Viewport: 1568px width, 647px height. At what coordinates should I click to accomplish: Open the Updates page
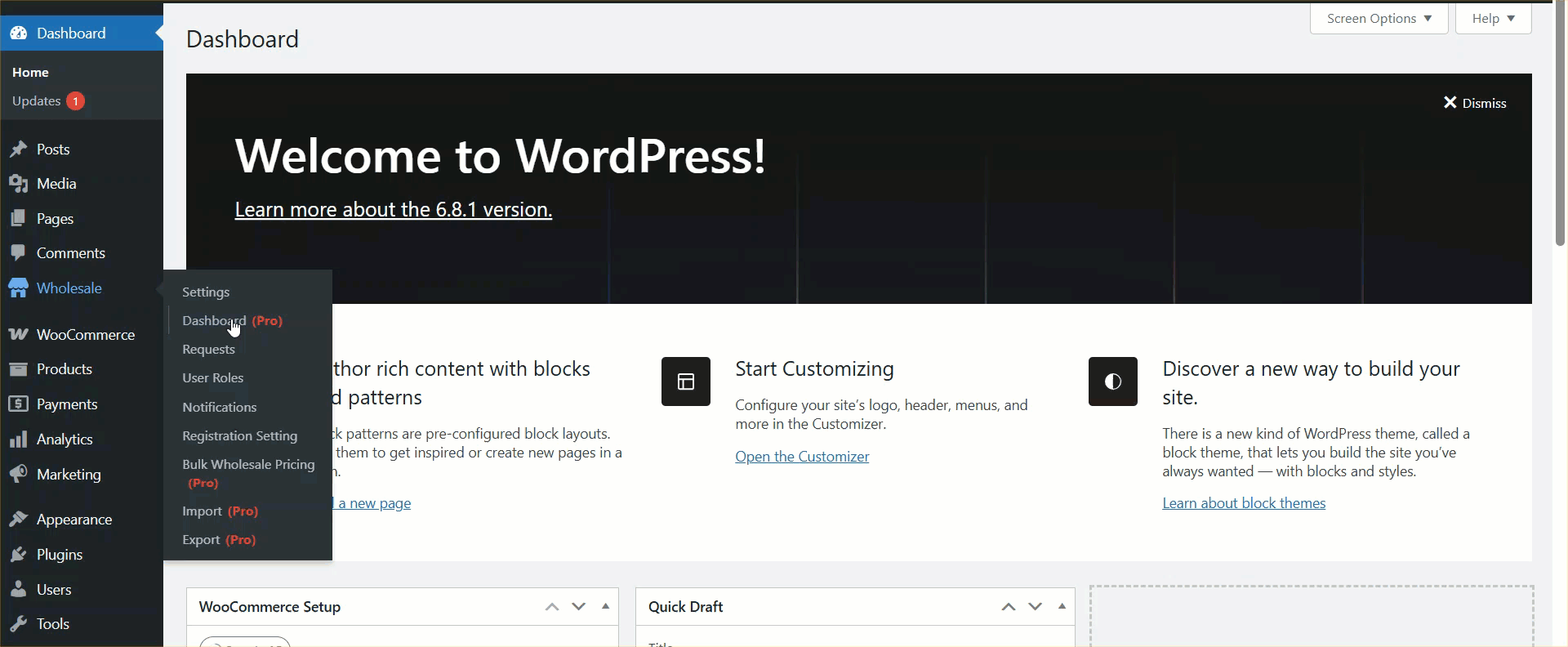[x=37, y=101]
